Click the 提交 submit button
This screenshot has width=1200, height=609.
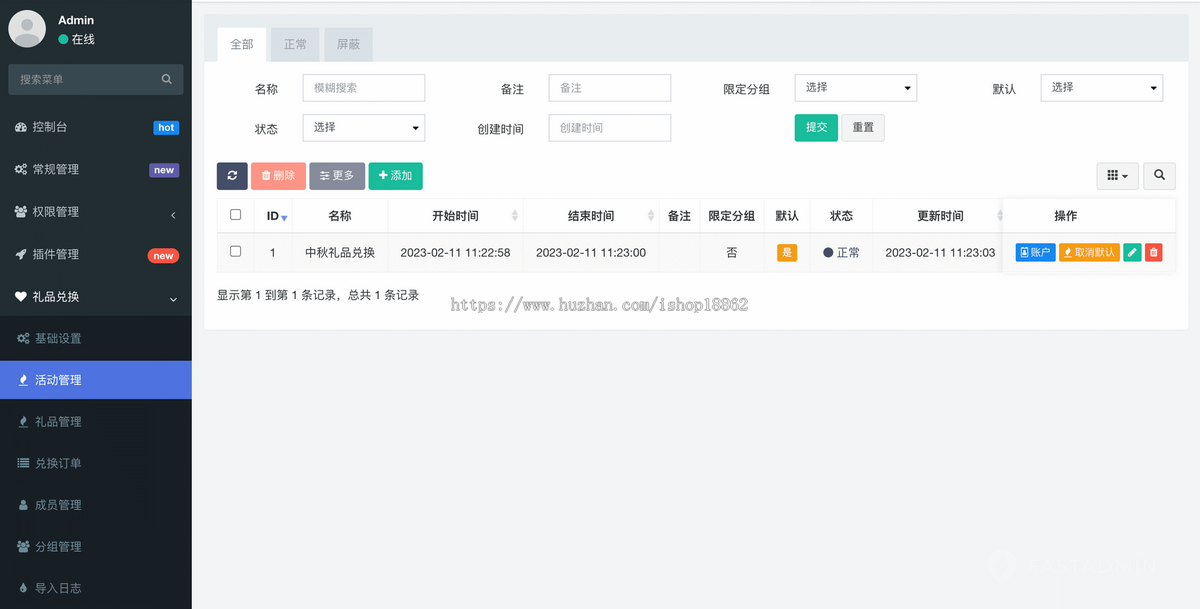(x=816, y=128)
